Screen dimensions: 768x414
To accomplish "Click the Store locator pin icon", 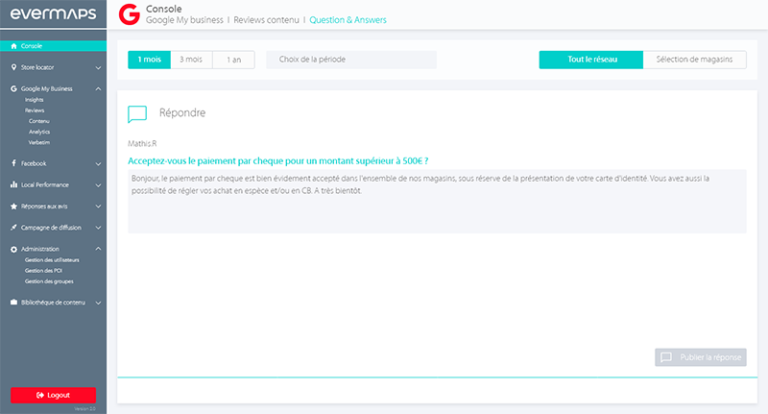I will tap(14, 68).
